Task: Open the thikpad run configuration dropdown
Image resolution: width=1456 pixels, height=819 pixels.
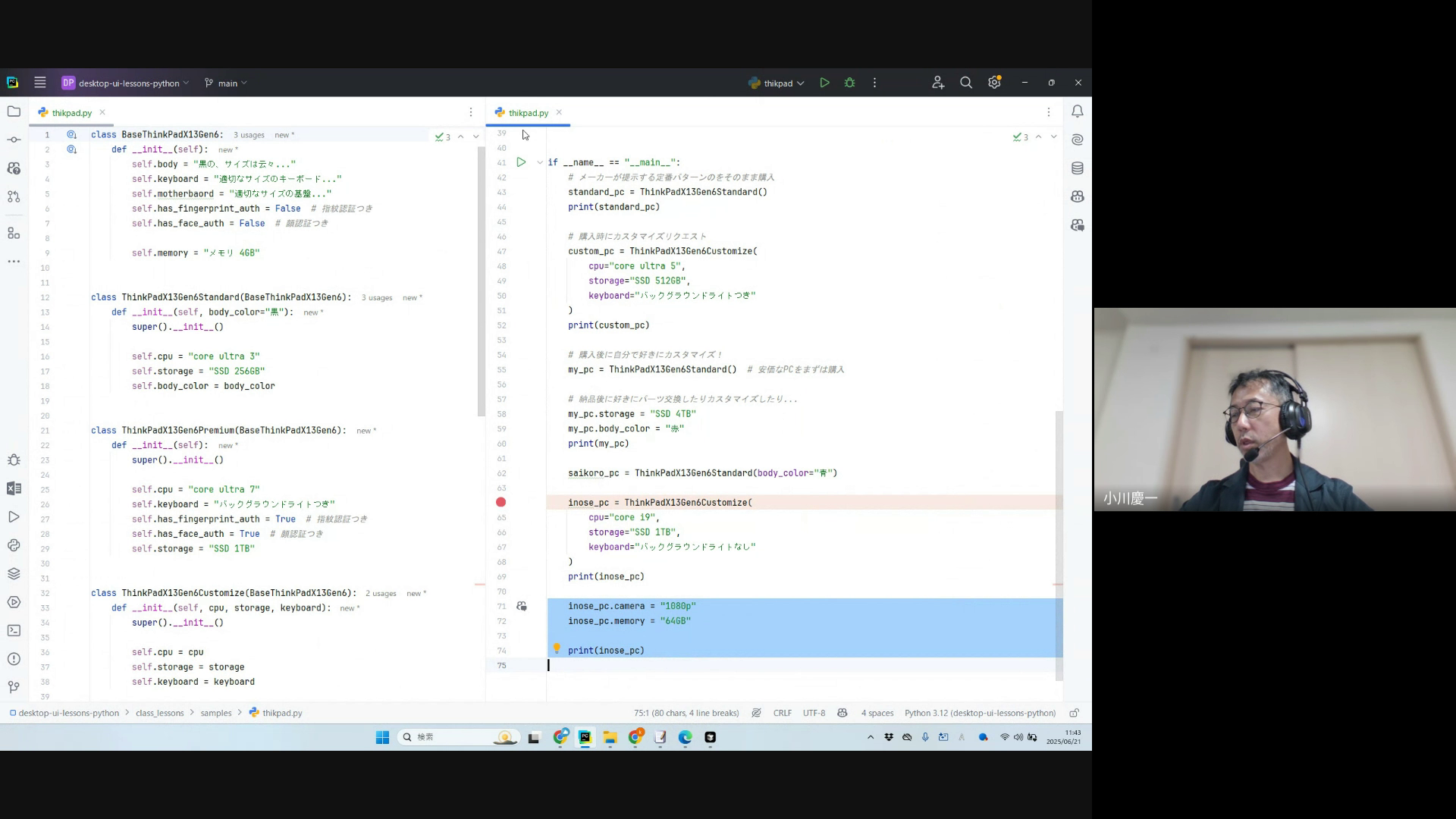Action: pyautogui.click(x=777, y=83)
